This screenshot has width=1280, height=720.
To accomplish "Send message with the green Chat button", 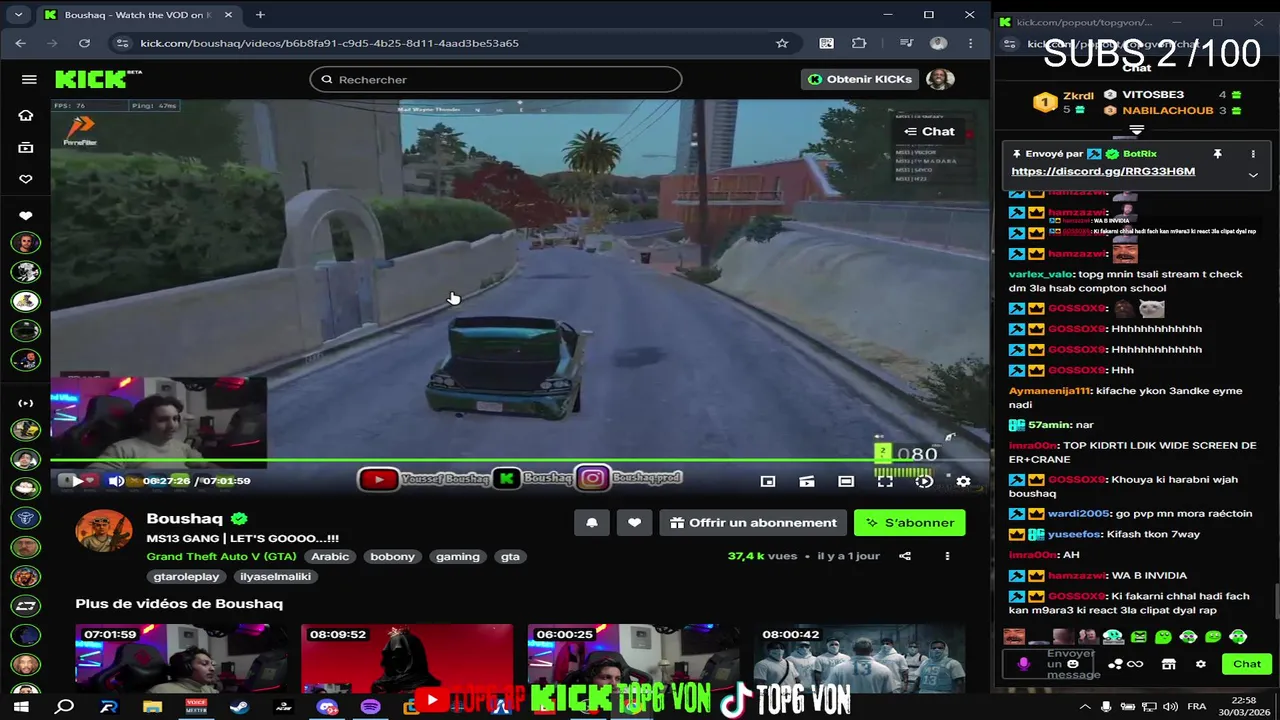I will click(x=1246, y=664).
